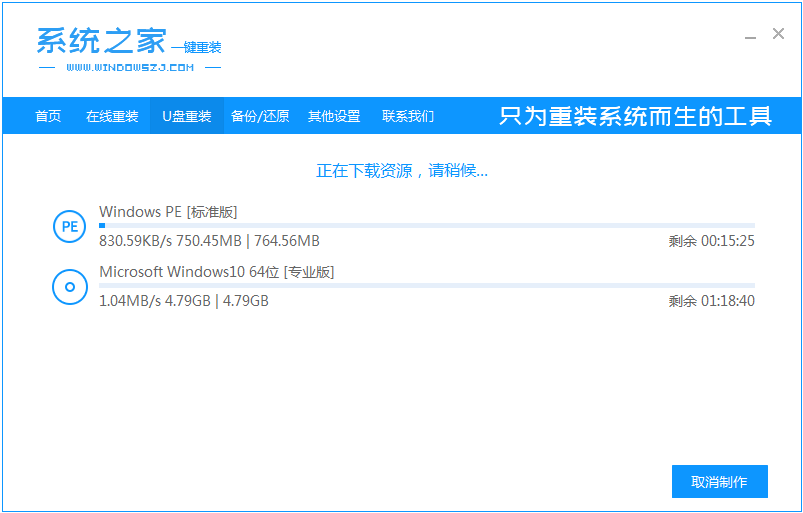Click the remaining time 01:18:40 text
Screen dimensions: 803x513
click(x=711, y=301)
